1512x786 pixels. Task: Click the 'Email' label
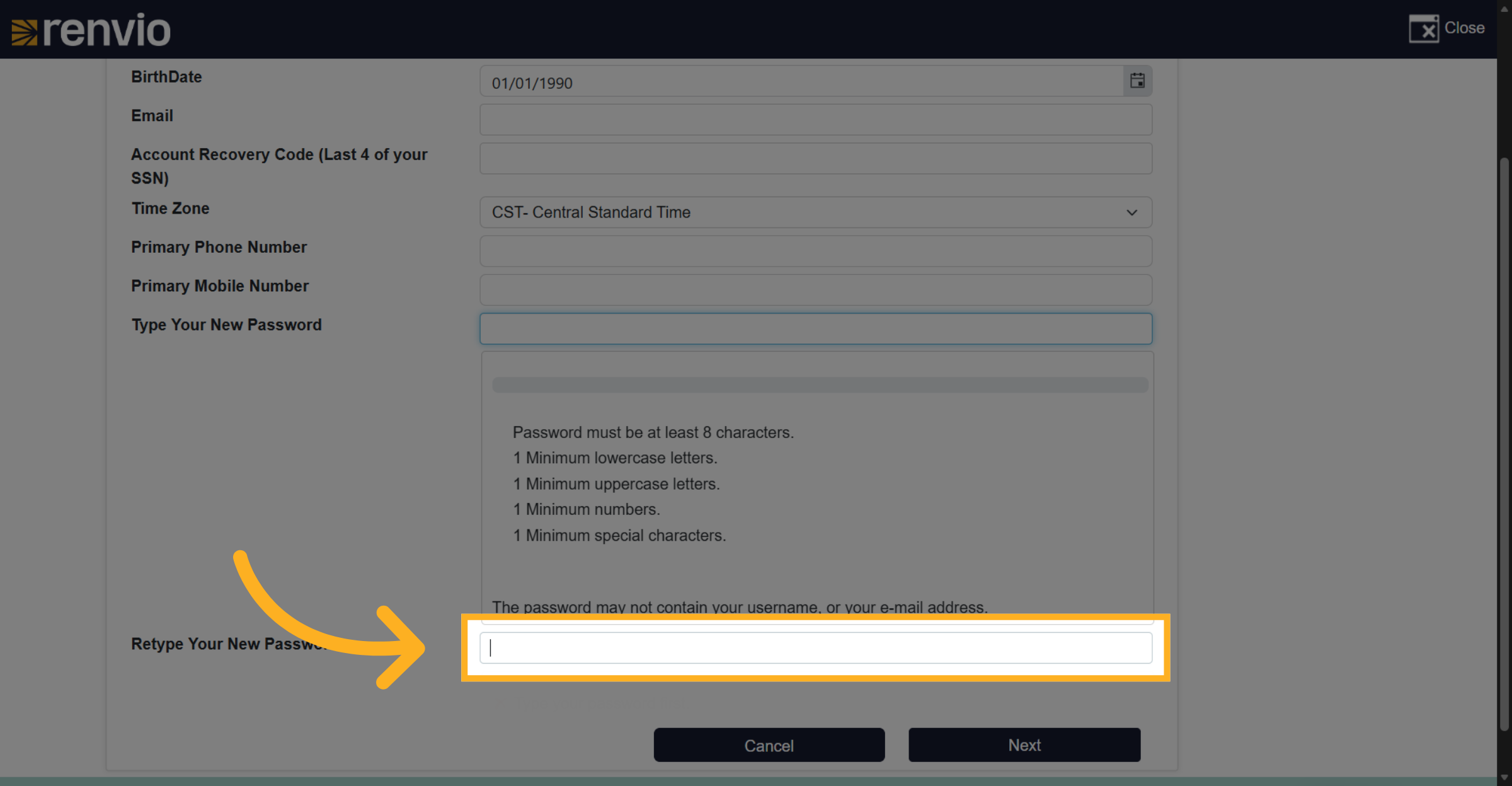152,116
